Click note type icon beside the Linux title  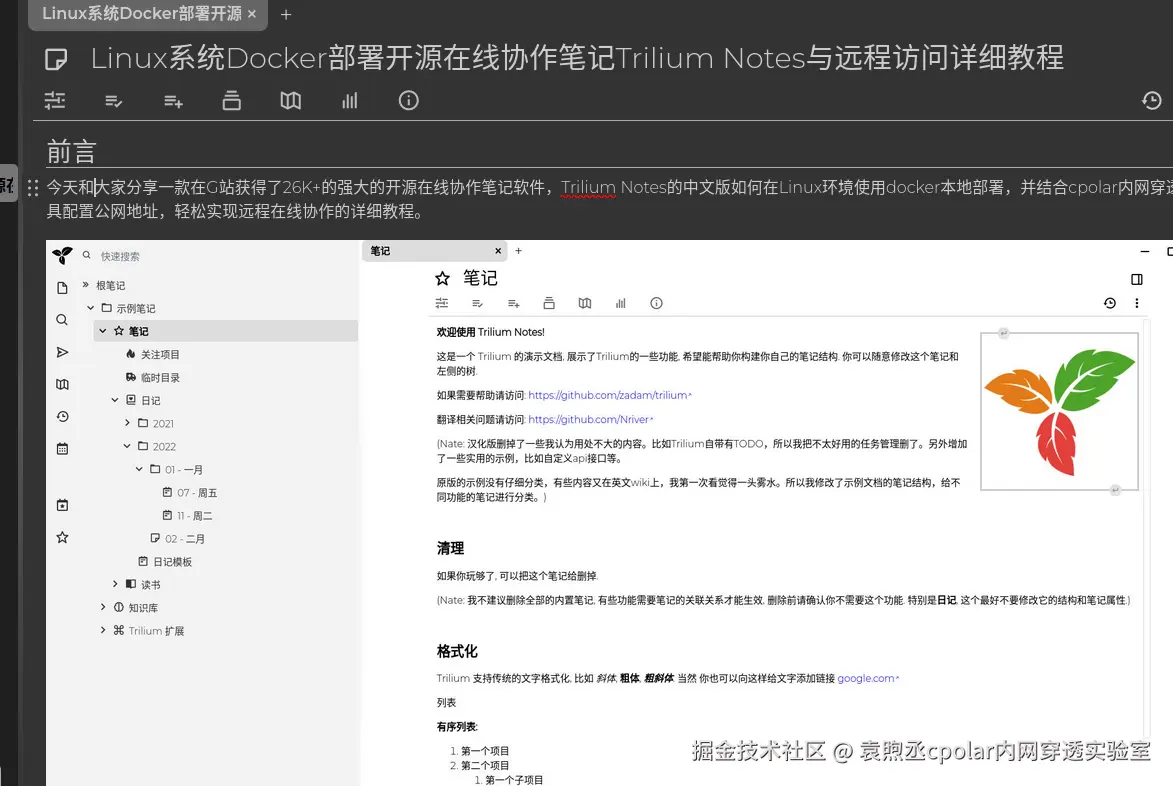click(x=56, y=58)
